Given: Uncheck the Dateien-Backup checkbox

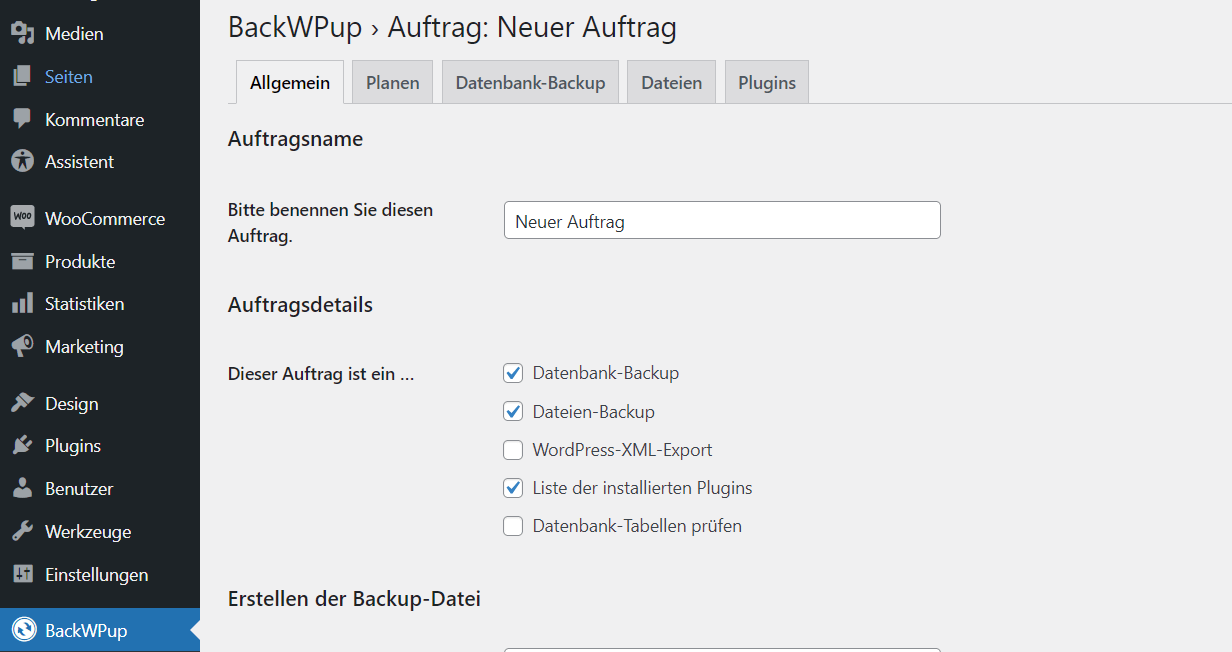Looking at the screenshot, I should 513,411.
